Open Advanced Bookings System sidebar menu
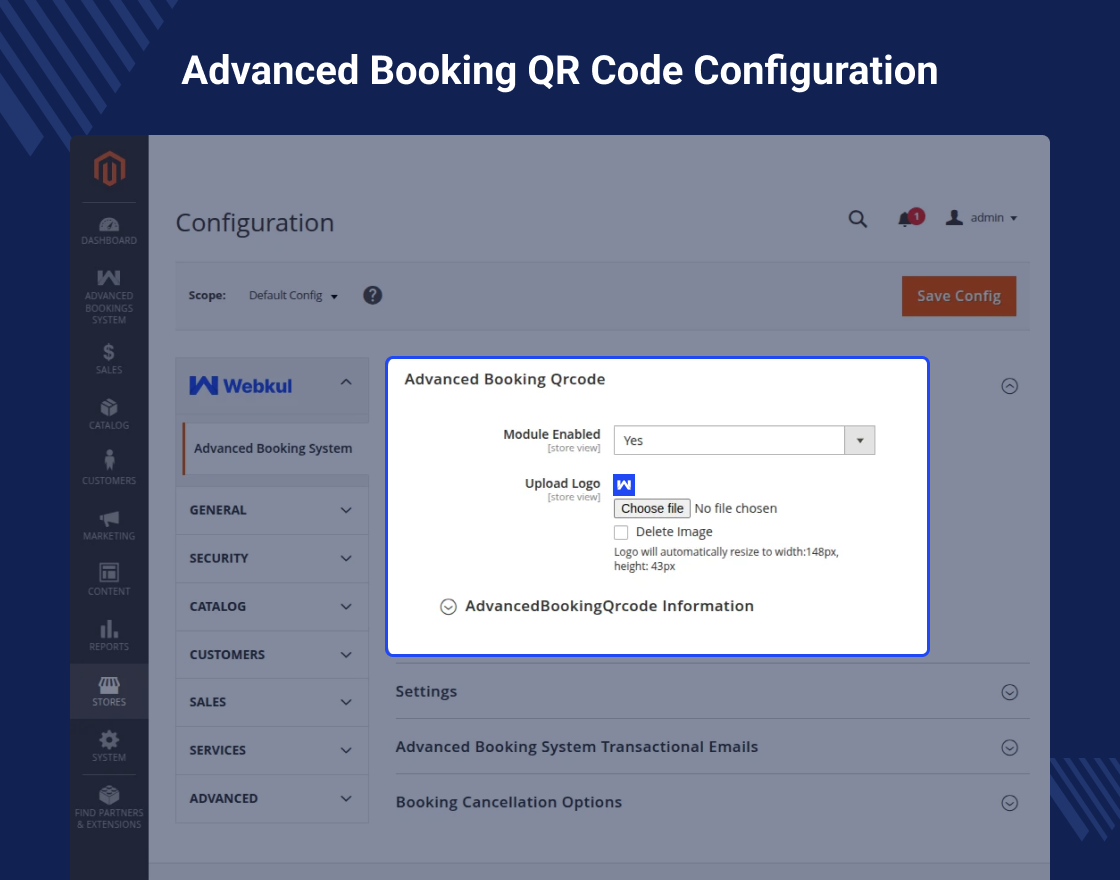Screen dimensions: 1120x880 109,296
